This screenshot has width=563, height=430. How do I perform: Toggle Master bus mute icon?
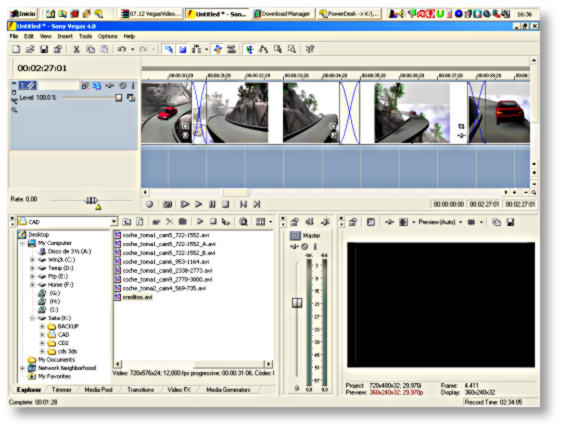[304, 247]
